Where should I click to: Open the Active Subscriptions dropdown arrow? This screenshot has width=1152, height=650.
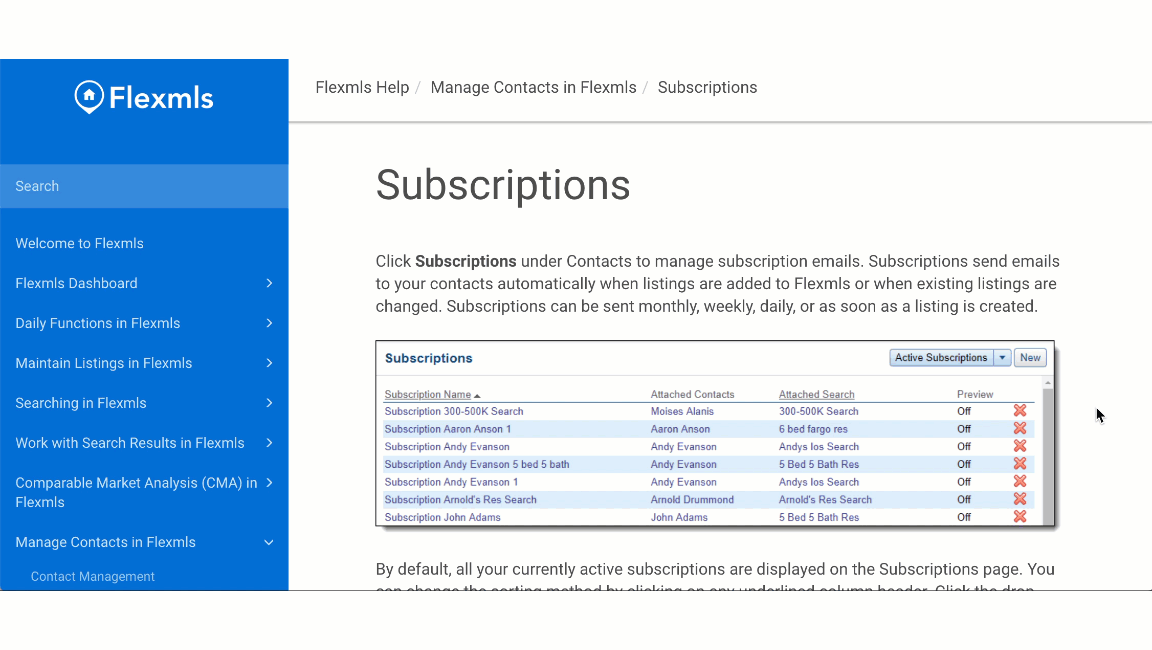tap(1002, 358)
